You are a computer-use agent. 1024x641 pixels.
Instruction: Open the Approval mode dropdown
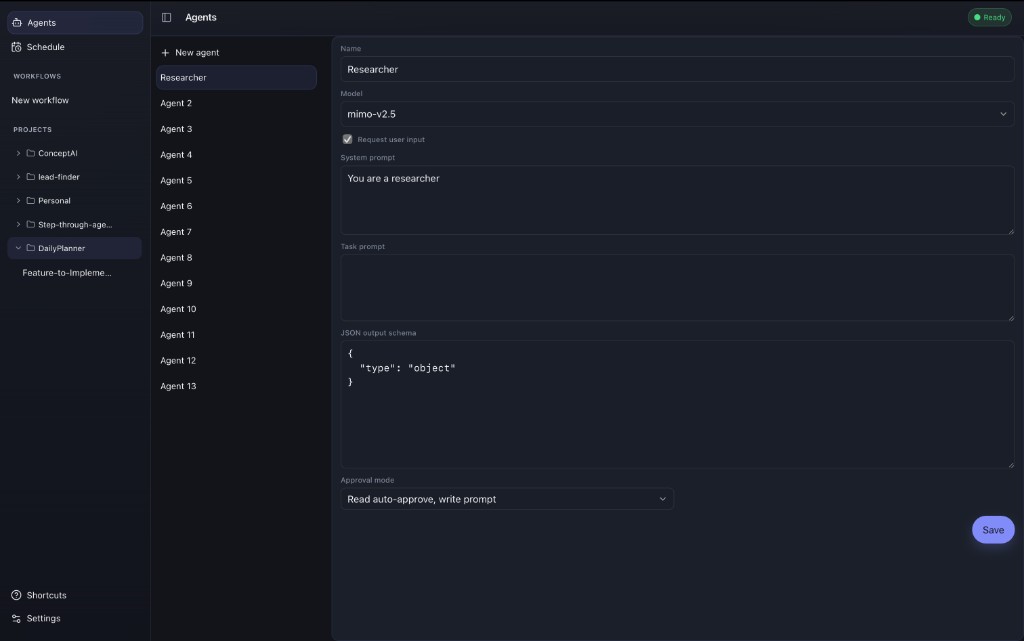507,499
